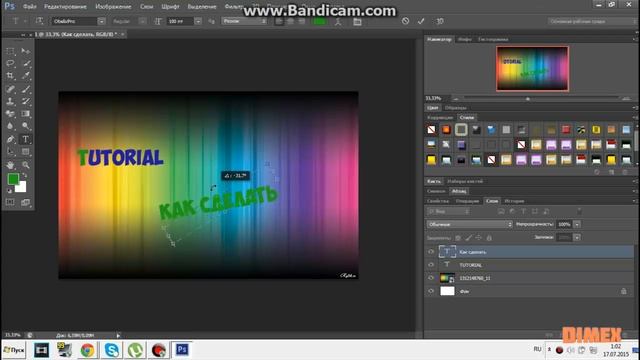Open the Файл menu

[x=29, y=7]
